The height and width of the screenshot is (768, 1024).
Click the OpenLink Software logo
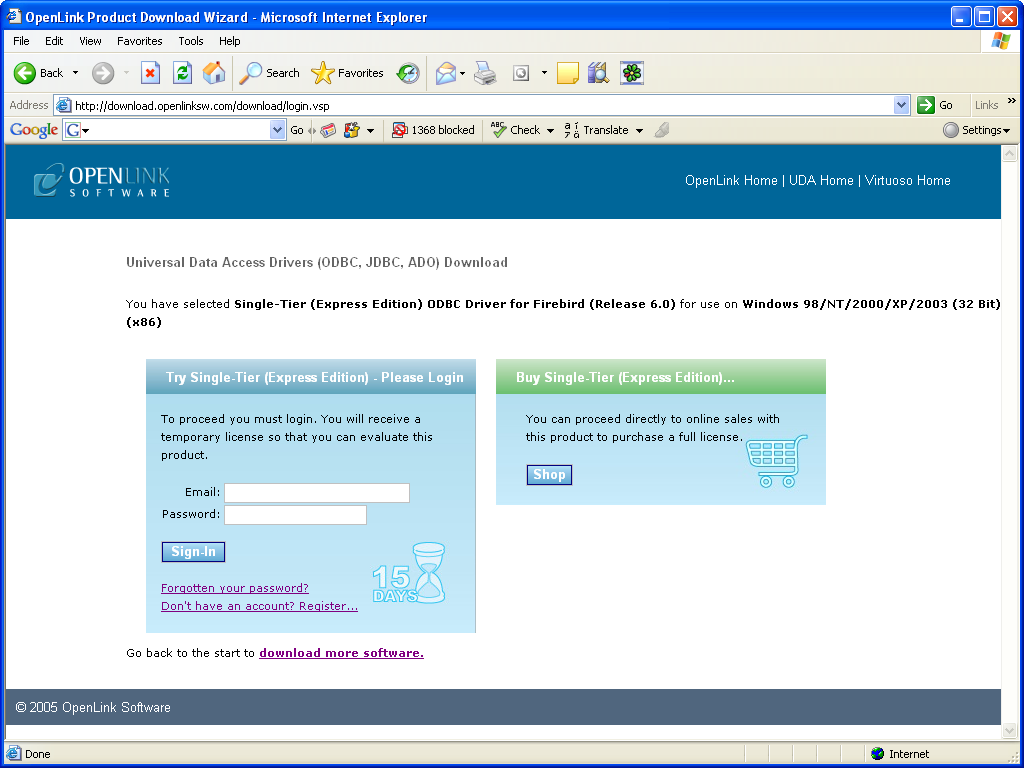tap(102, 180)
